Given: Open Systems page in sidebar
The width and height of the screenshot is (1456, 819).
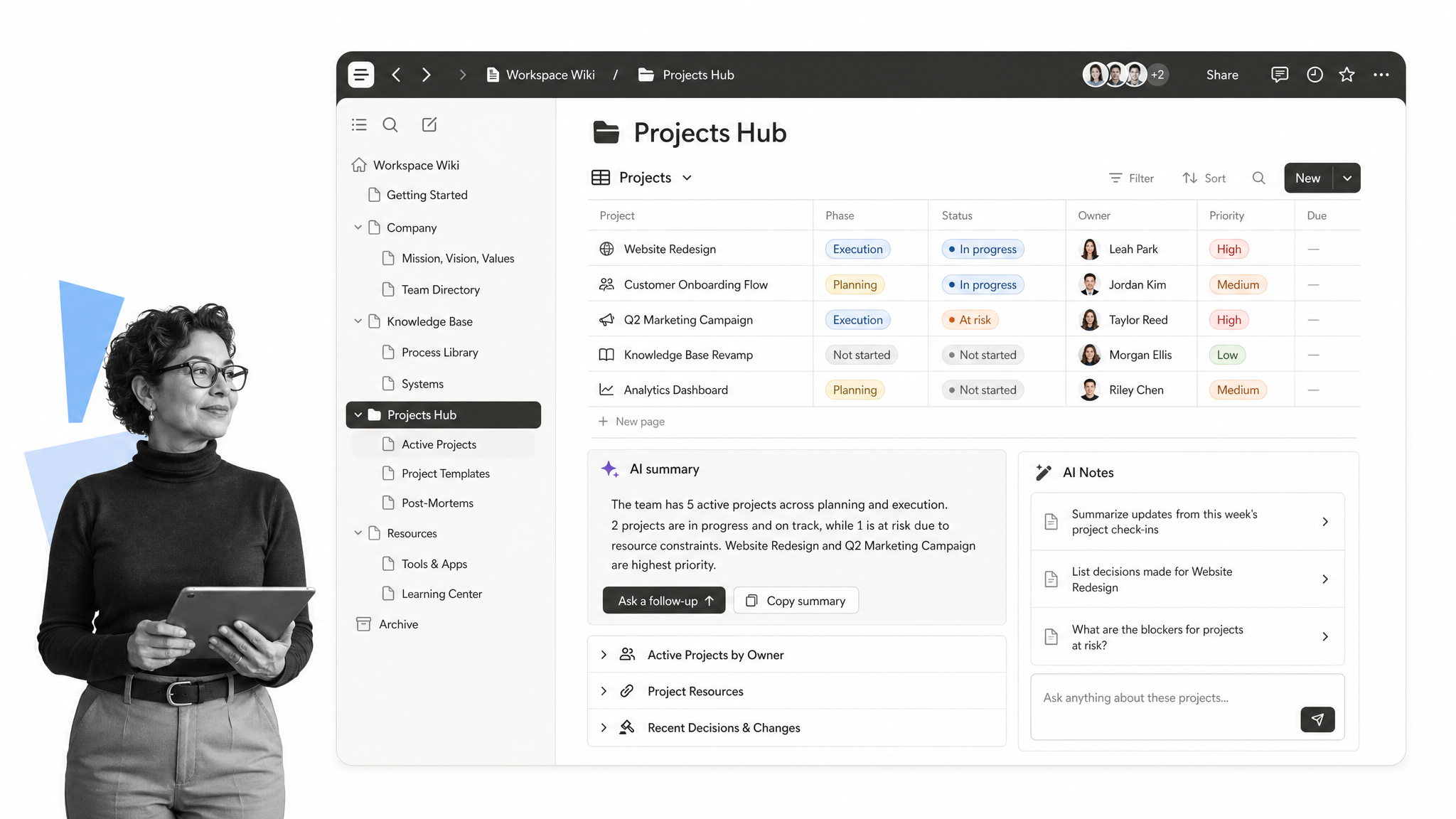Looking at the screenshot, I should pos(413,384).
